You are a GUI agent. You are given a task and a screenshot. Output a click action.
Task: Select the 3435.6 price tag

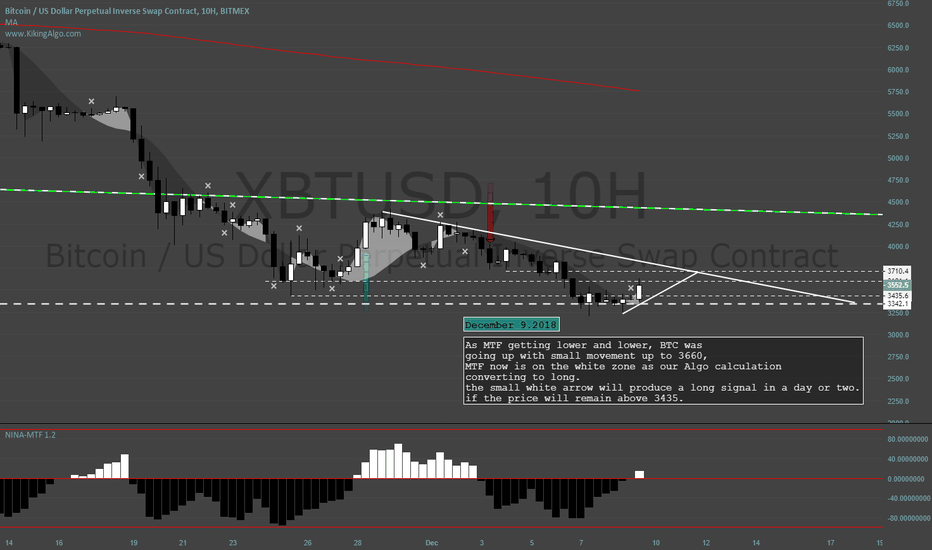click(898, 296)
